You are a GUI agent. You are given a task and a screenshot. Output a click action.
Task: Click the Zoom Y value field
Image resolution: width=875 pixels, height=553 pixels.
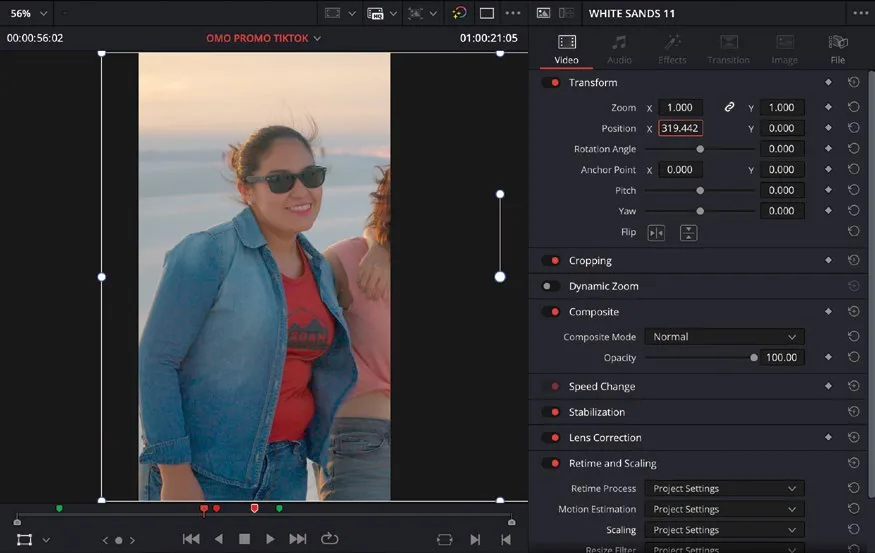click(x=781, y=107)
